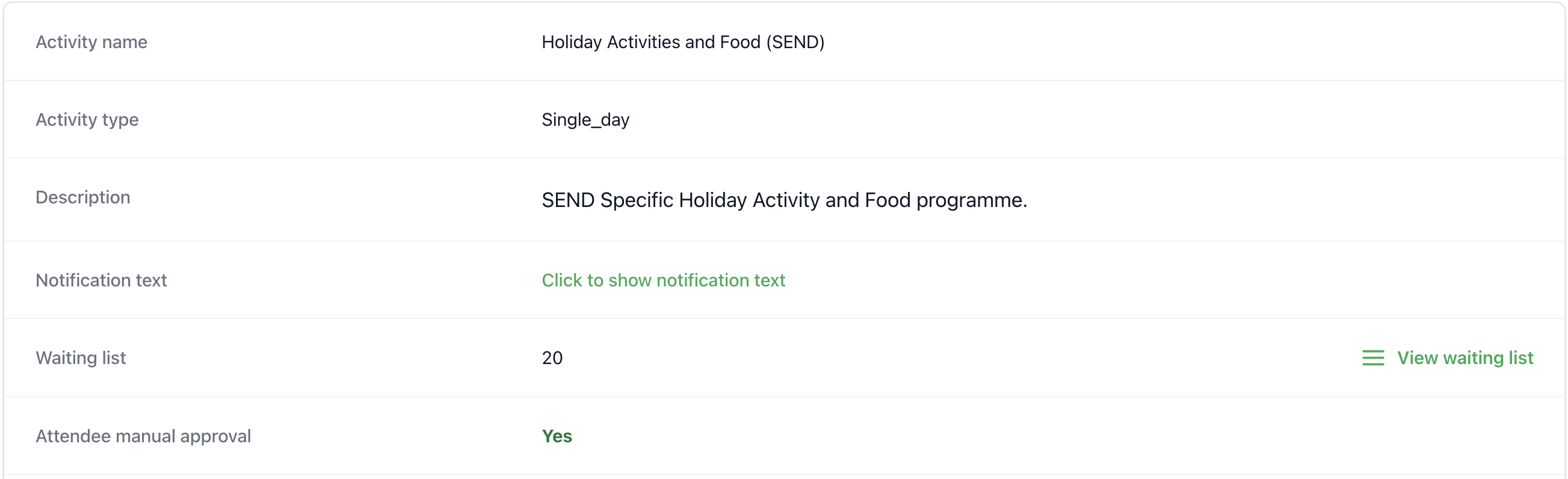Viewport: 1568px width, 479px height.
Task: Click "(SEND)" in the activity name value
Action: (795, 42)
